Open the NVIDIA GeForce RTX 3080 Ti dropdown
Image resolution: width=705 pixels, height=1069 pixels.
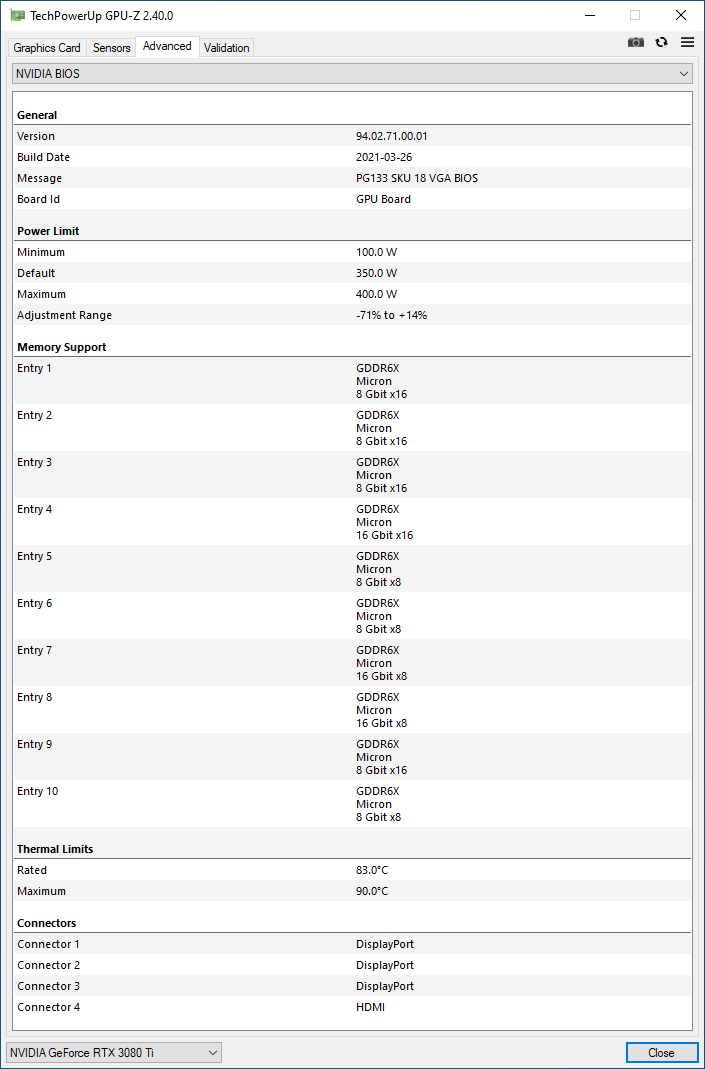click(114, 1052)
